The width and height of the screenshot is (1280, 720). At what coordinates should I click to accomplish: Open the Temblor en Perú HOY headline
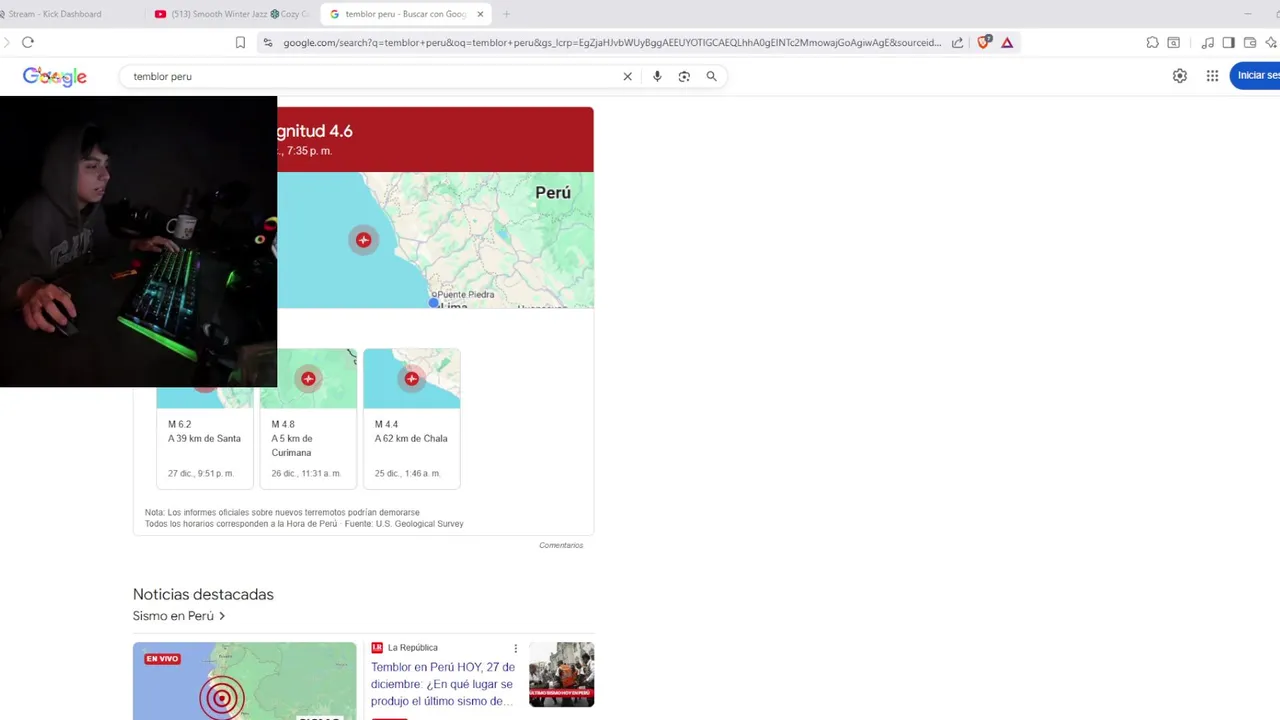click(x=443, y=684)
